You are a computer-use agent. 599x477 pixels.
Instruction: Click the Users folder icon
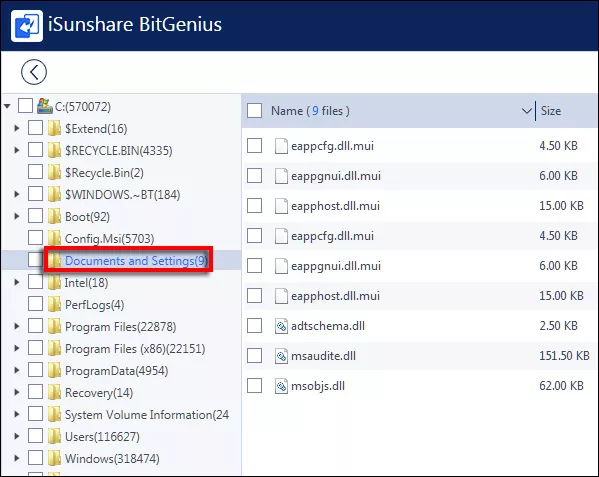tap(54, 437)
